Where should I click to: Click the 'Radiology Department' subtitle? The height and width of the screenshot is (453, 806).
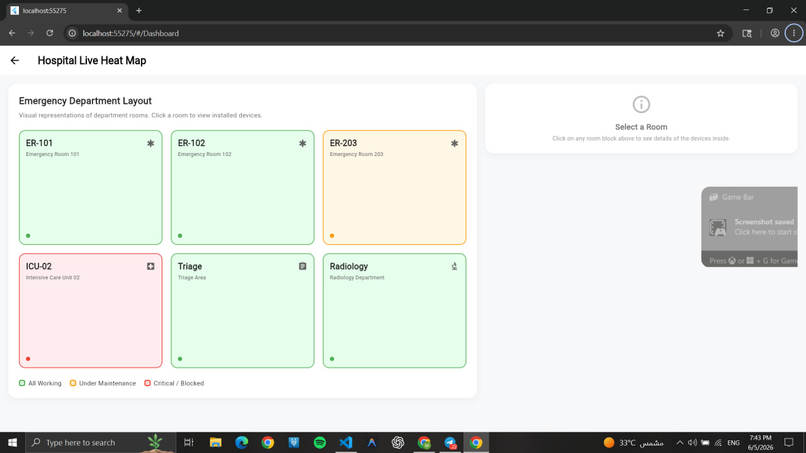(357, 278)
